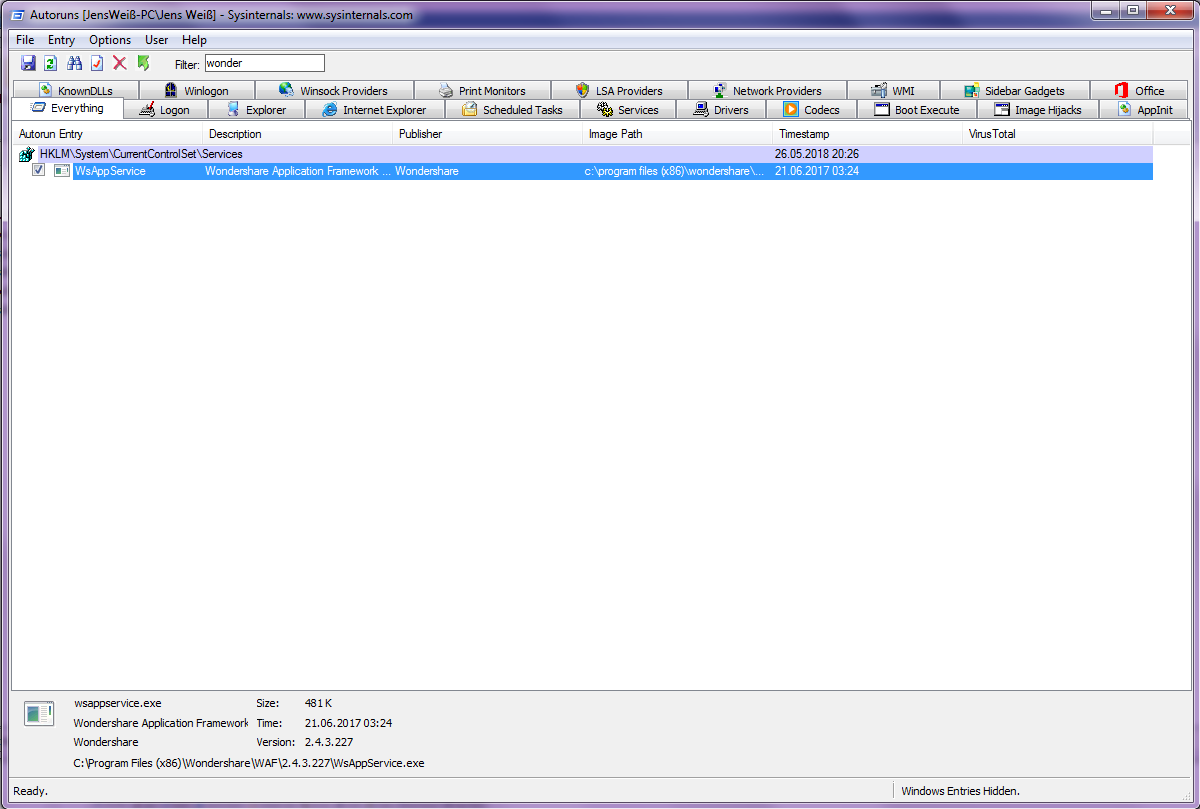Sort by the Image Path column header
The image size is (1200, 809).
pyautogui.click(x=678, y=134)
